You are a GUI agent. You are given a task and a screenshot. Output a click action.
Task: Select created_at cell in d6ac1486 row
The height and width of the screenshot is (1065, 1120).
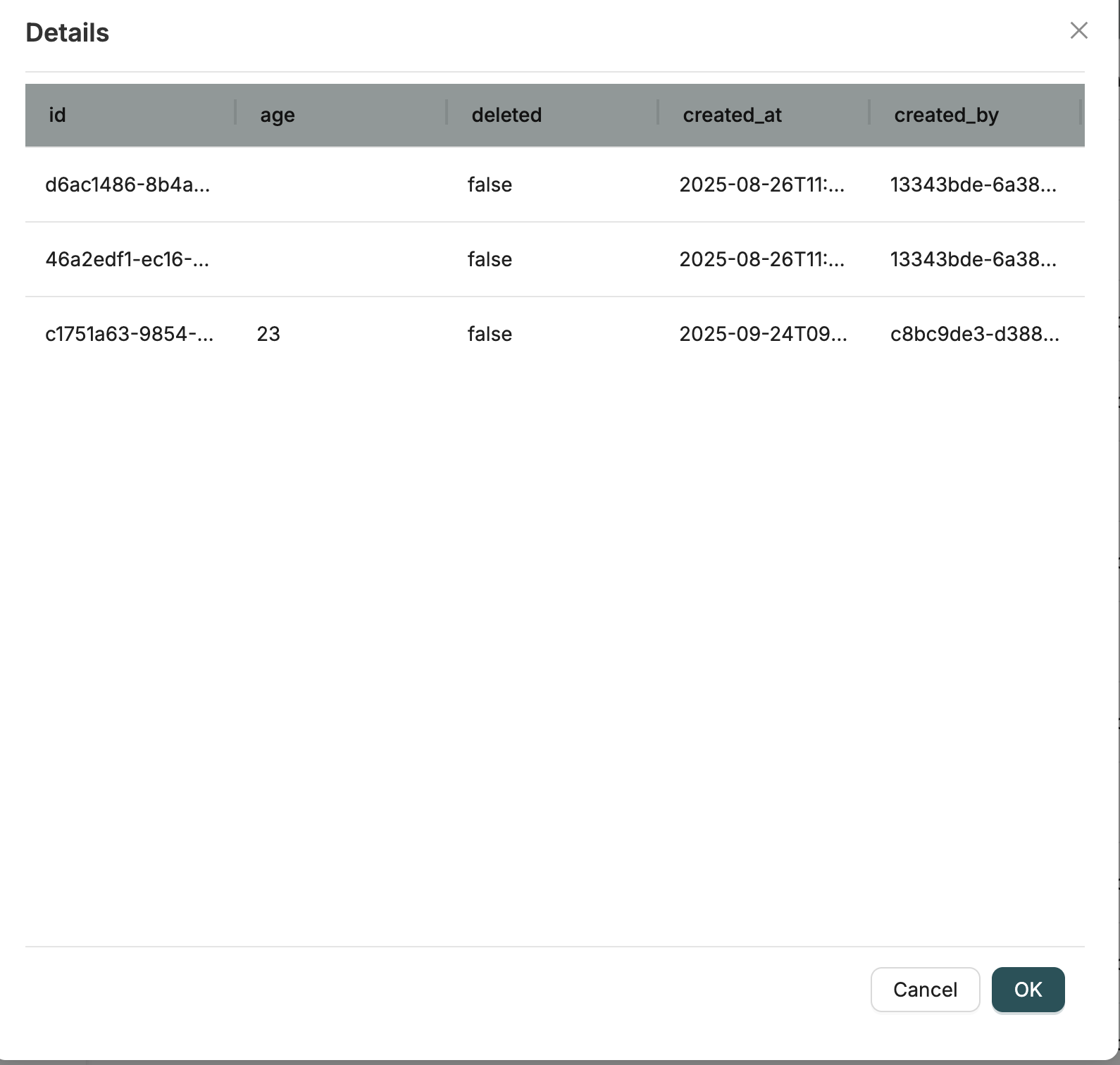[764, 185]
